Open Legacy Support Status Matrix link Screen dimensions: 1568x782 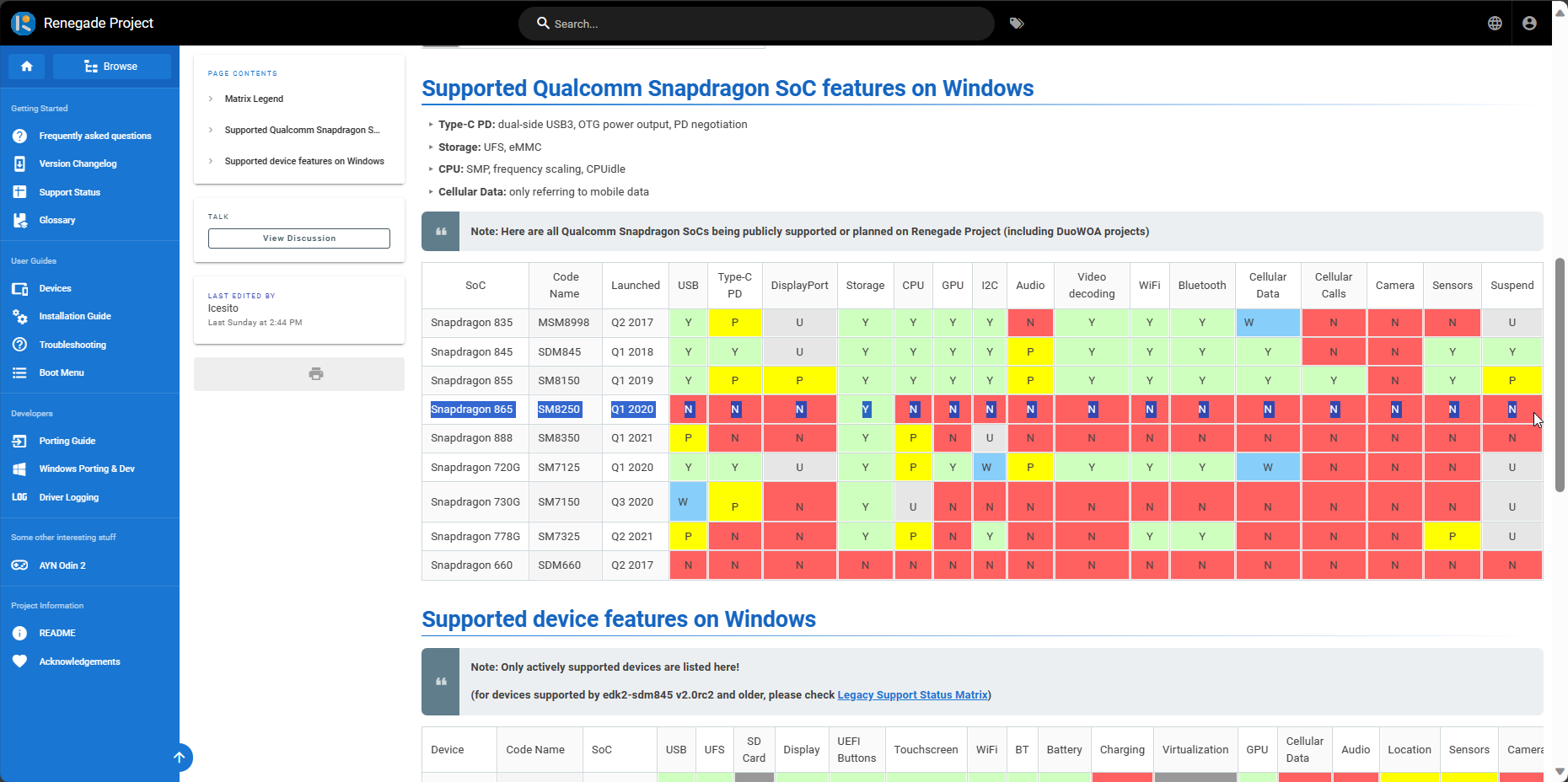[x=912, y=695]
